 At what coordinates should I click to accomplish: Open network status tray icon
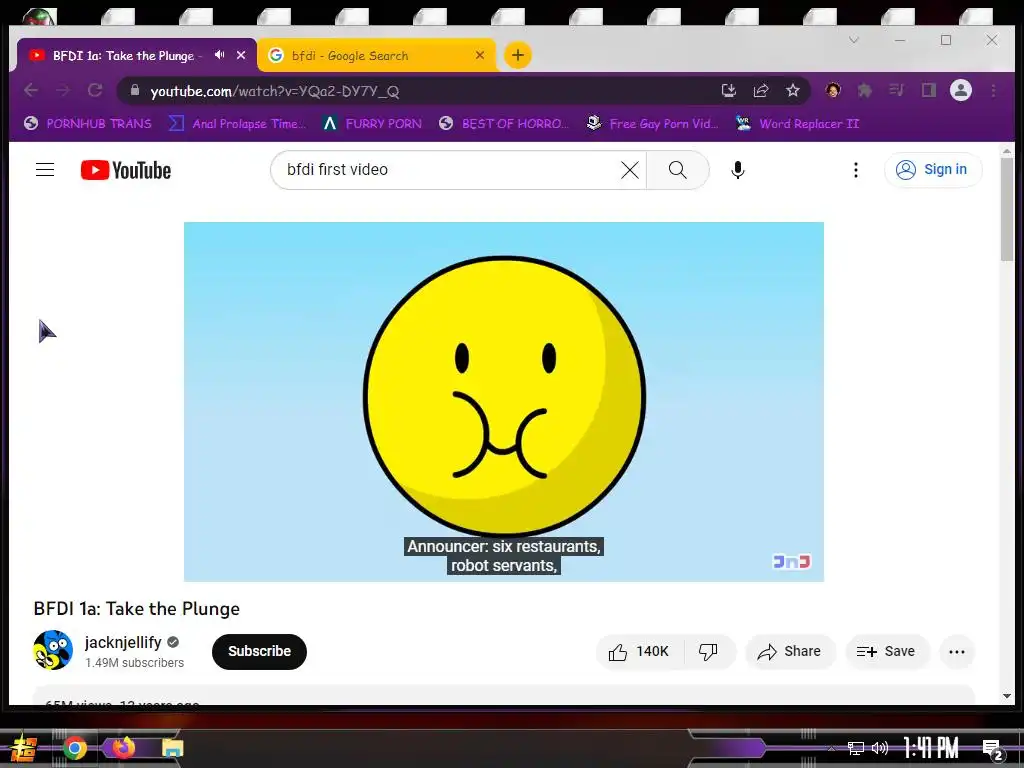[855, 748]
